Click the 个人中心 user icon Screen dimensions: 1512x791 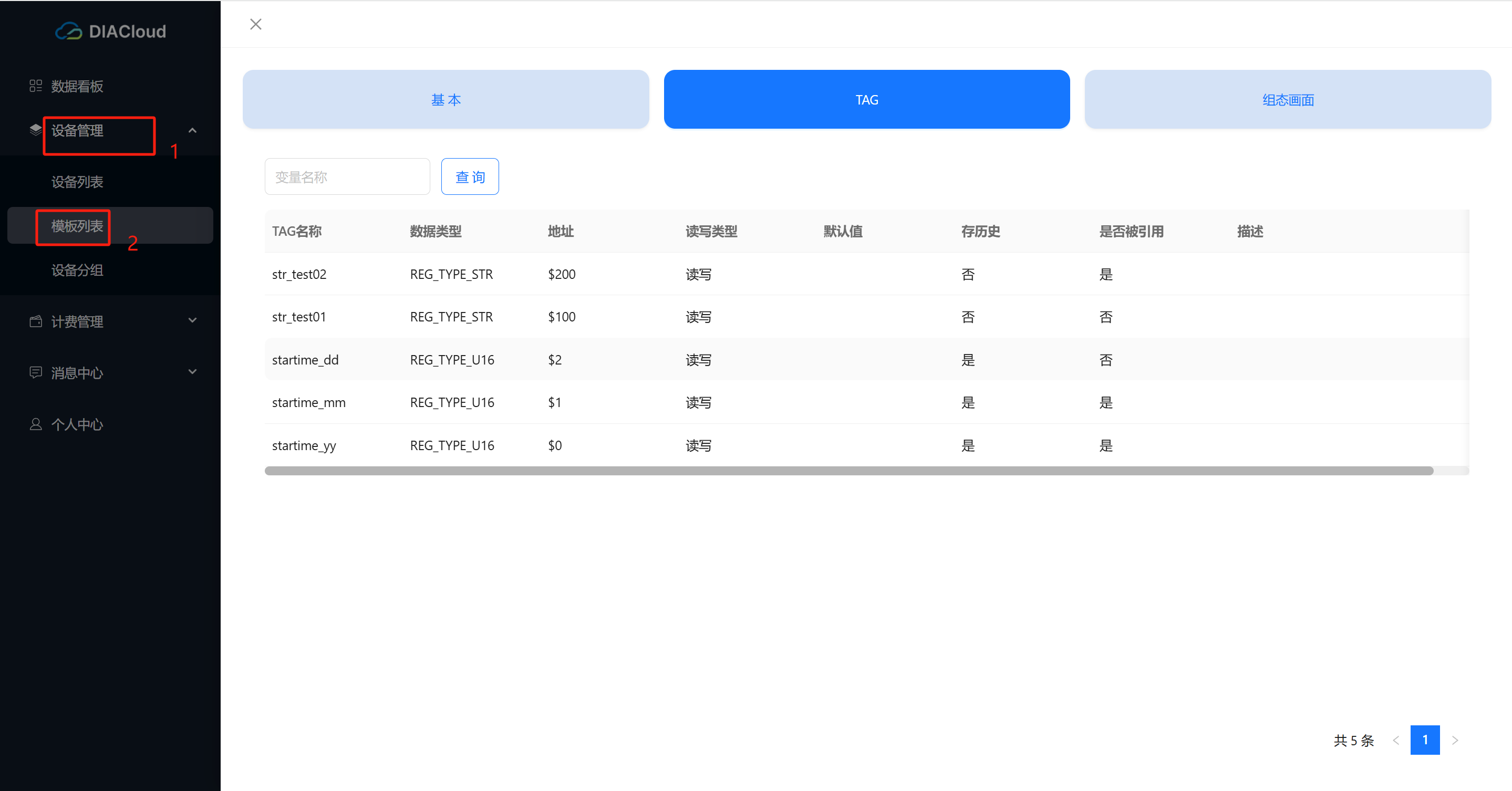(36, 424)
